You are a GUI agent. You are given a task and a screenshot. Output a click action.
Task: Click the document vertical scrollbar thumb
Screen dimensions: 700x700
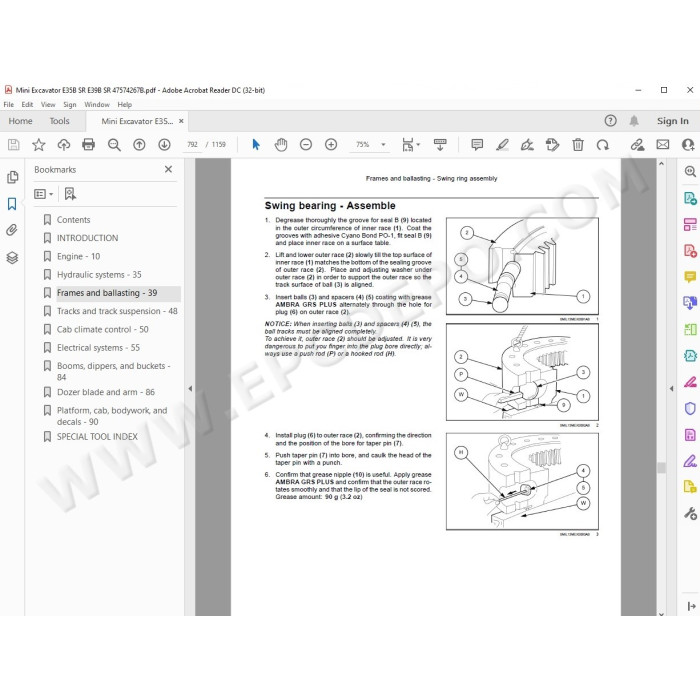662,467
